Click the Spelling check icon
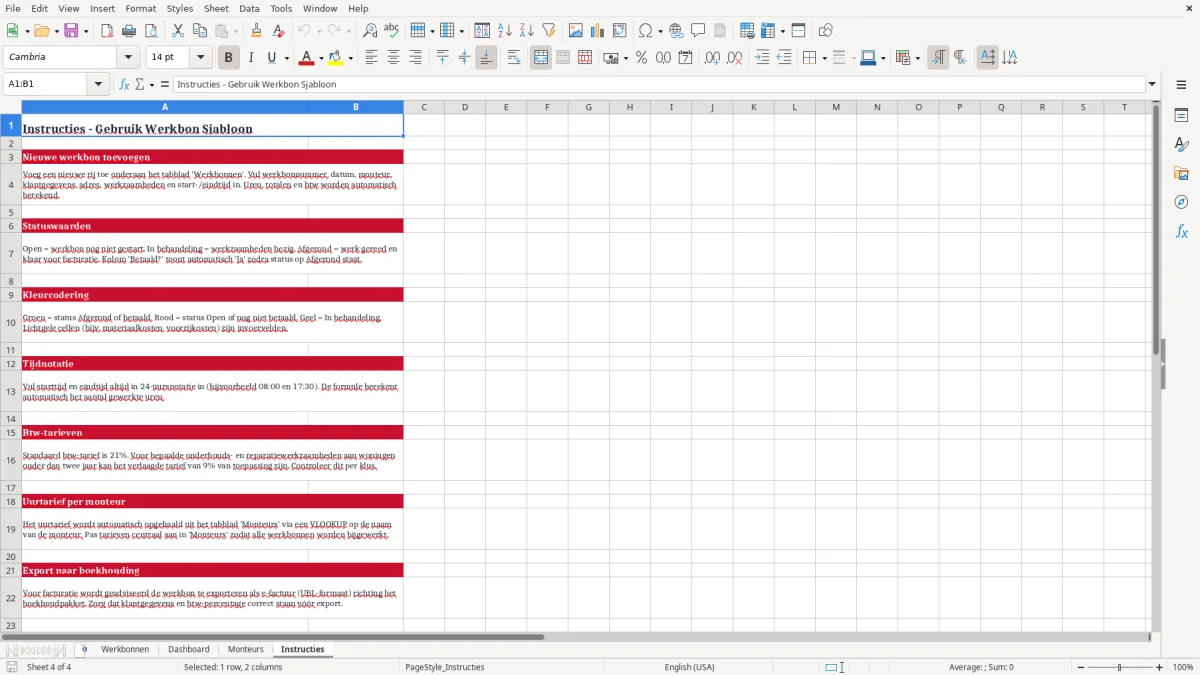Image resolution: width=1200 pixels, height=675 pixels. click(391, 31)
